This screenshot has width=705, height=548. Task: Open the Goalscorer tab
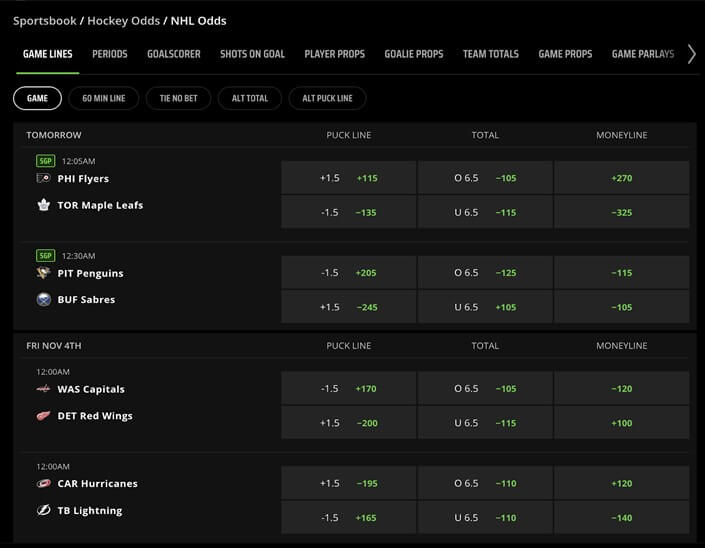tap(174, 54)
